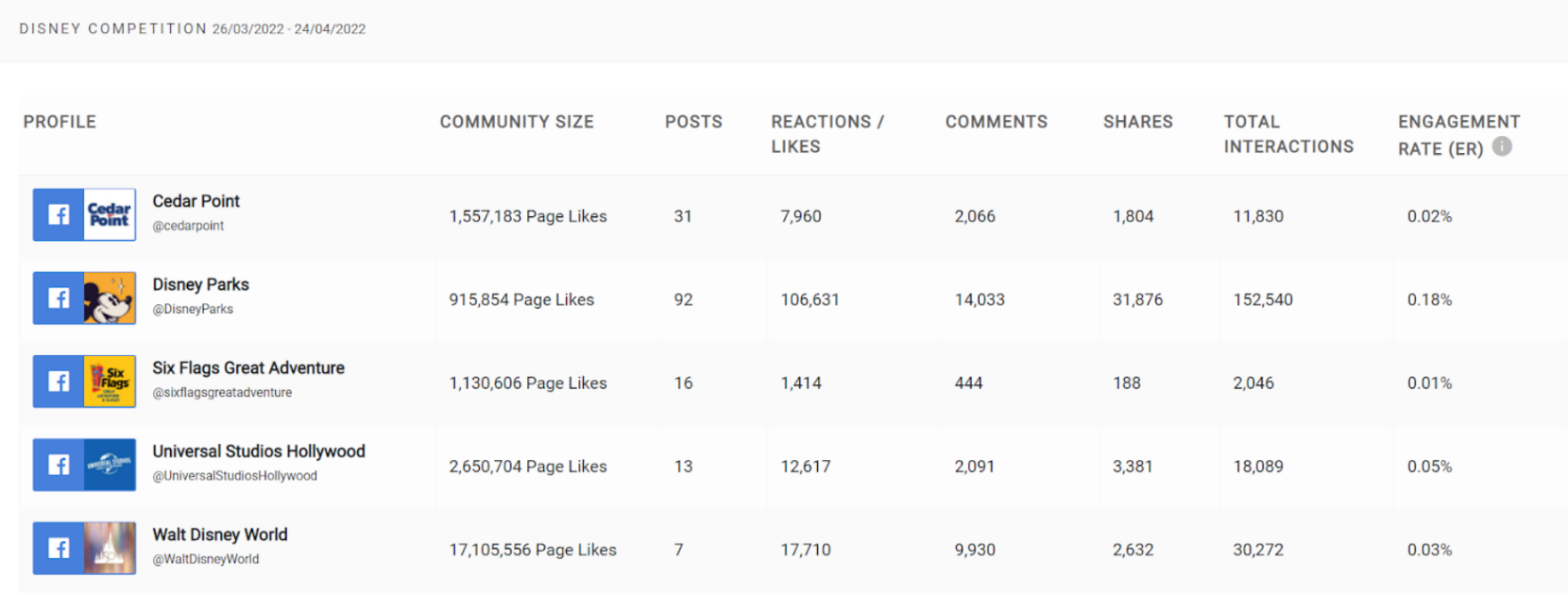This screenshot has height=595, width=1568.
Task: Select Disney Parks' posts value 92
Action: pyautogui.click(x=684, y=299)
